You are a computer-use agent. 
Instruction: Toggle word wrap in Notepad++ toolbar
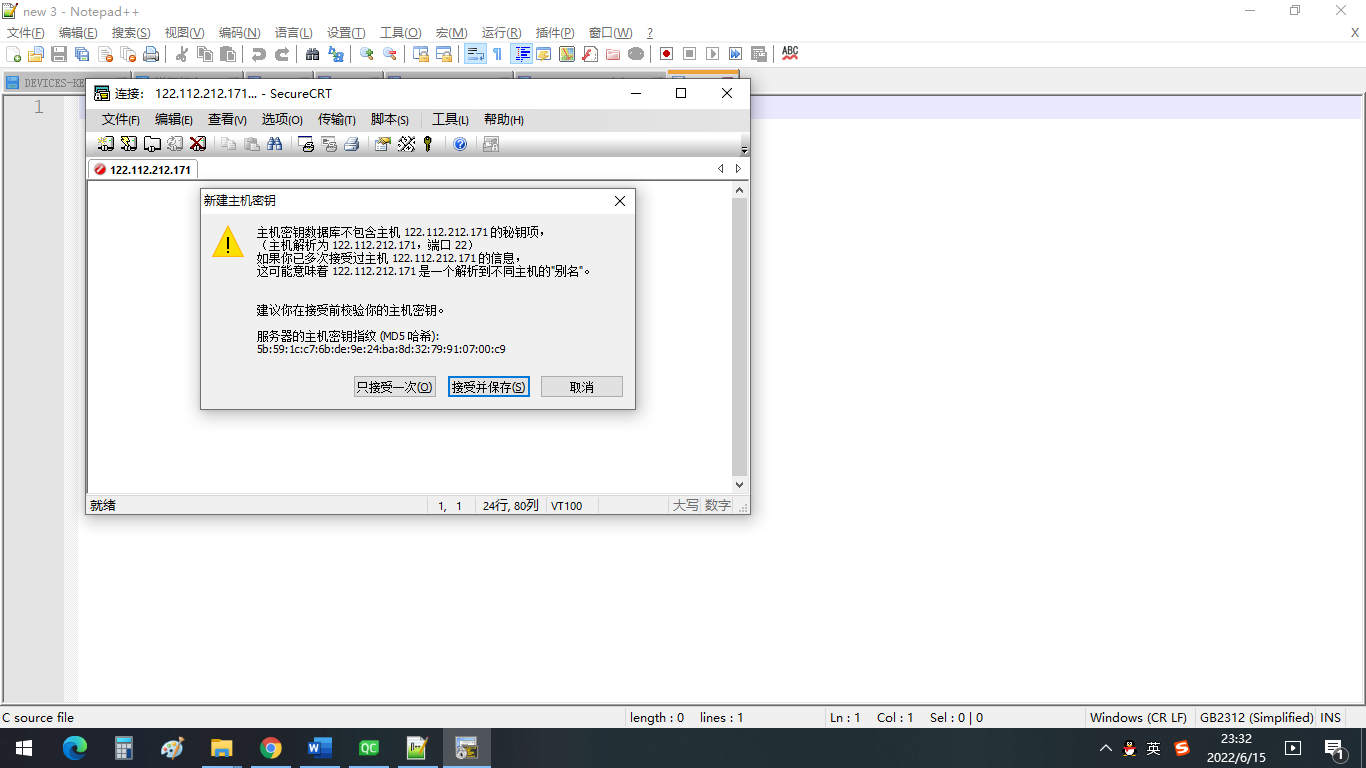pos(474,54)
